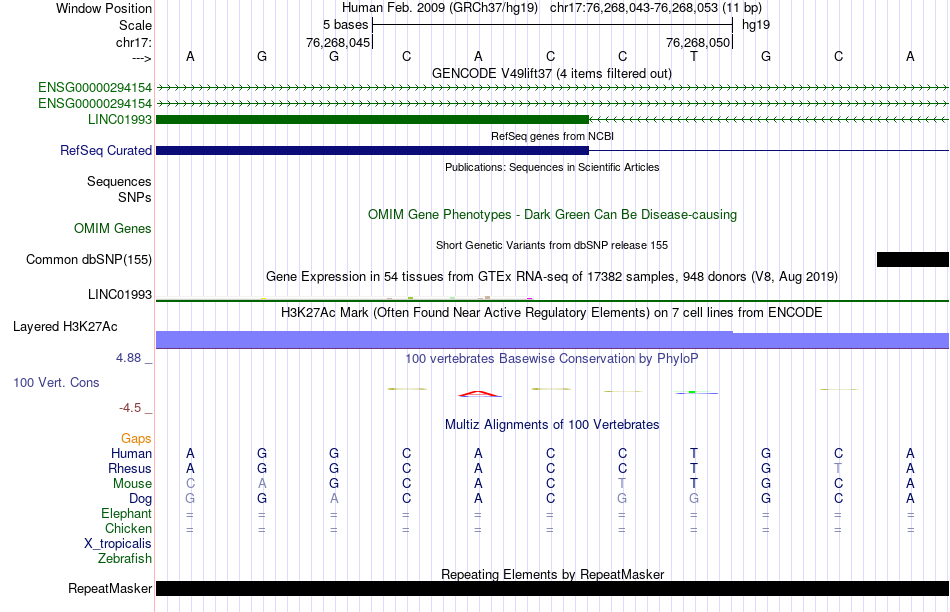Open Repeating Elements by RepeatMasker title
The height and width of the screenshot is (612, 950).
coord(552,574)
